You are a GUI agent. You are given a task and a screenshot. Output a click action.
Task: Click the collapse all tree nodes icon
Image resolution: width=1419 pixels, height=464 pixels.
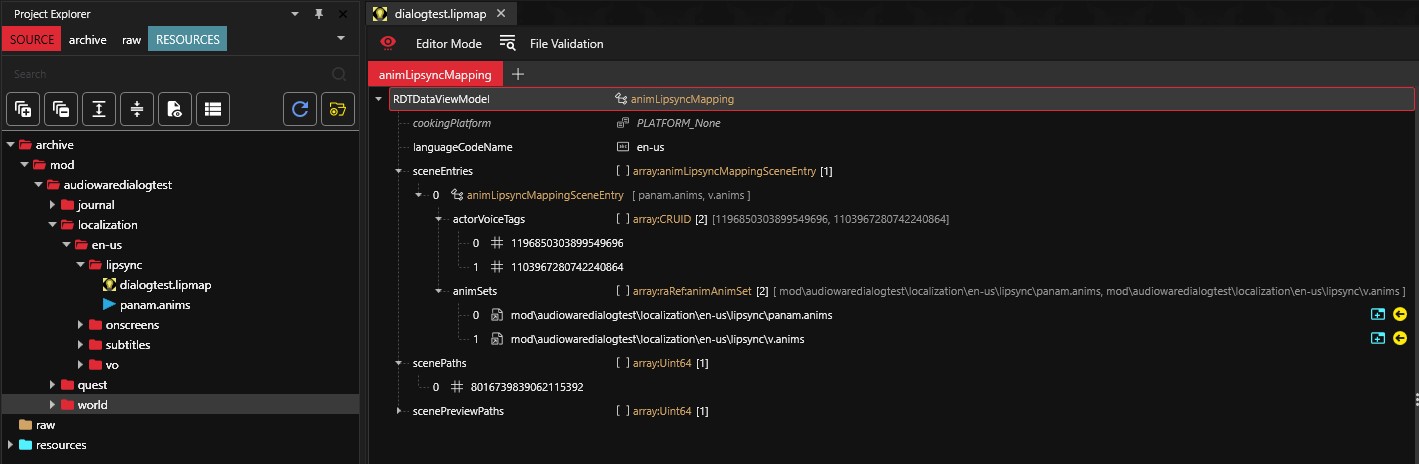click(61, 109)
